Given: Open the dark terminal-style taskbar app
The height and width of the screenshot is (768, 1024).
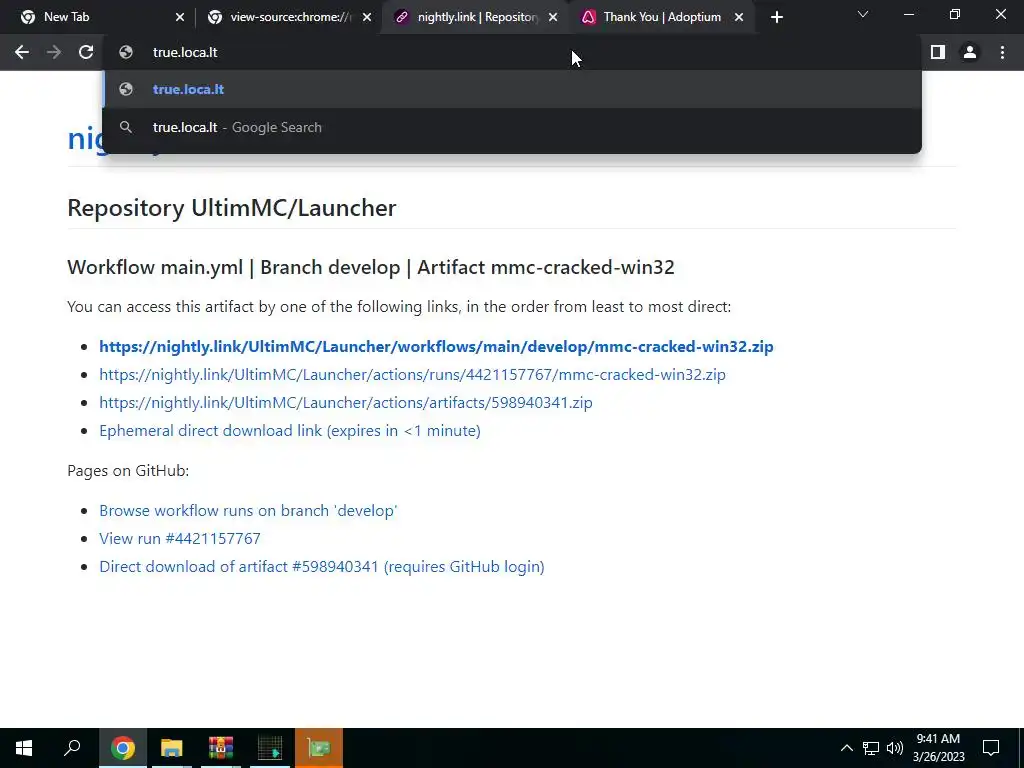Looking at the screenshot, I should (x=270, y=748).
